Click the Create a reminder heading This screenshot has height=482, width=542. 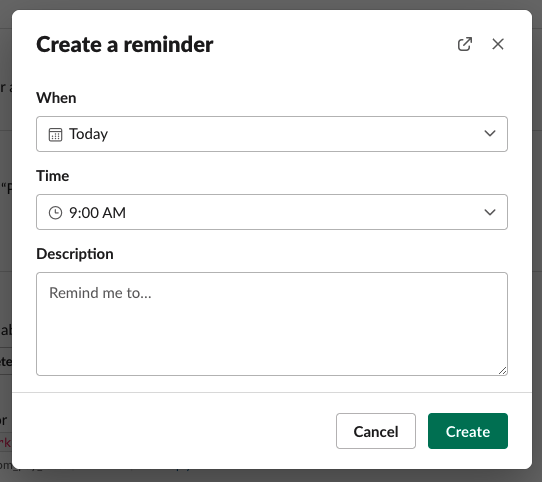(x=125, y=45)
